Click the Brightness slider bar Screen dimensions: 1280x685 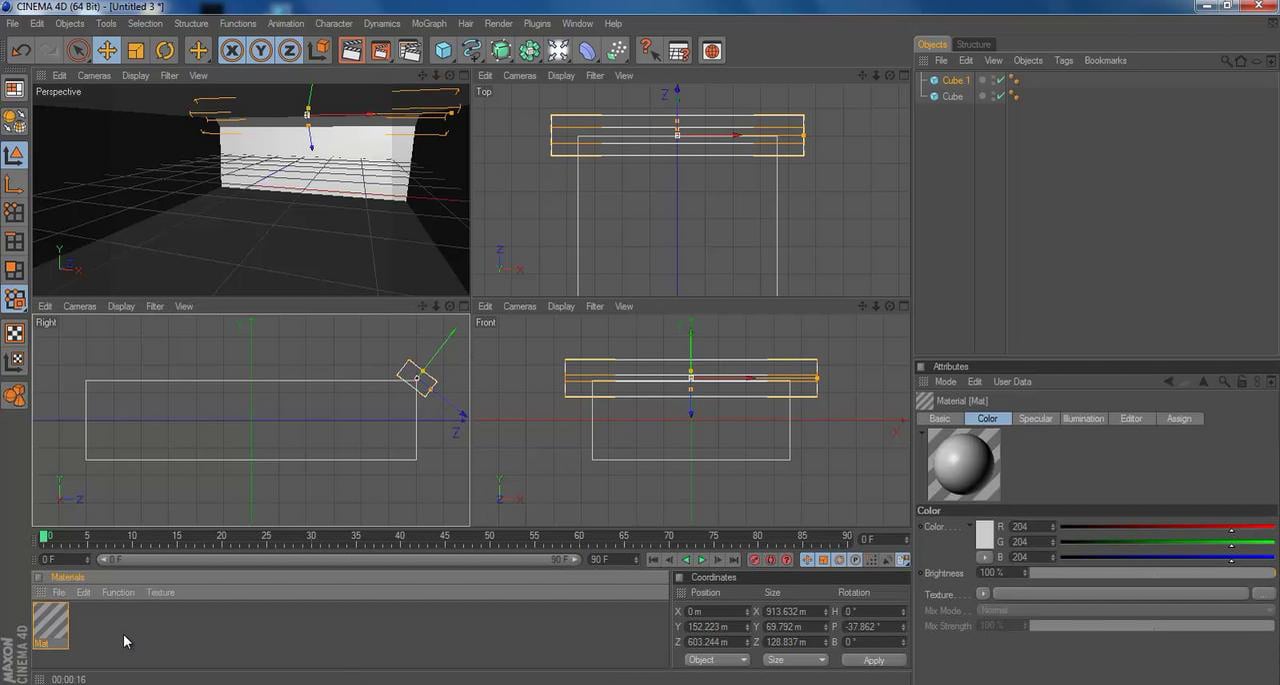pos(1152,573)
